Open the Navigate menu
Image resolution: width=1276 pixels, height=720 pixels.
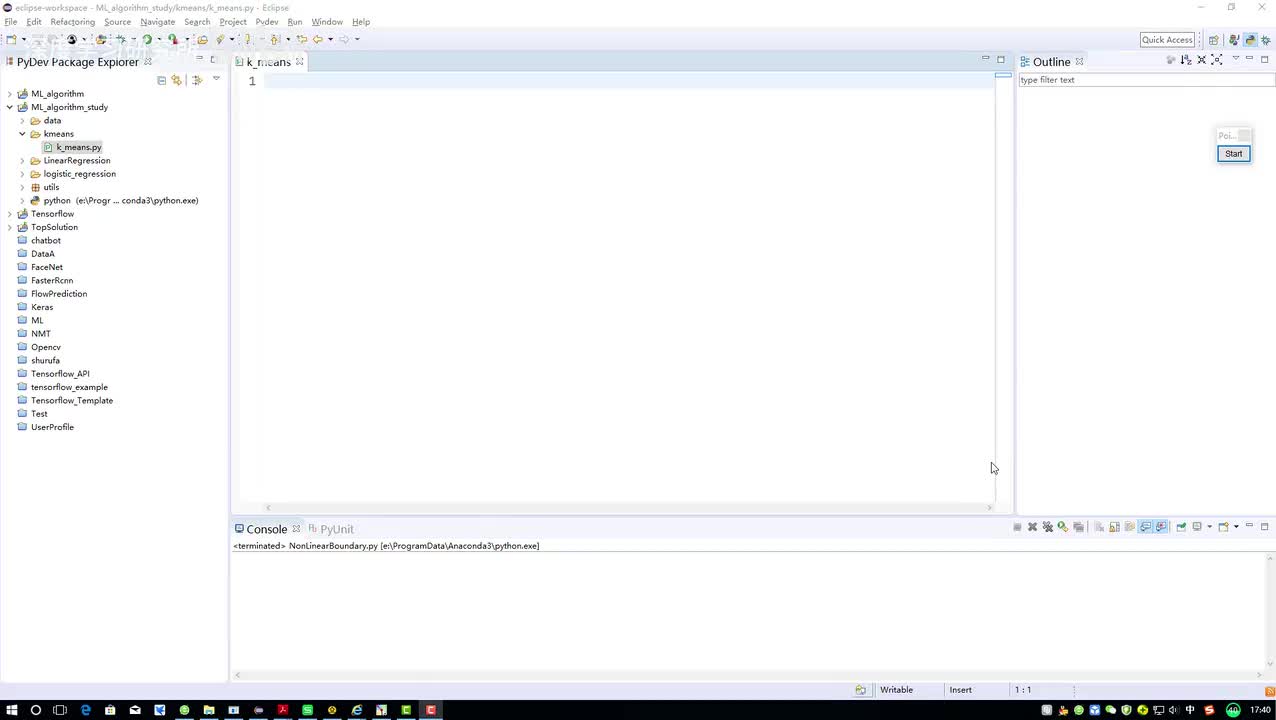pyautogui.click(x=157, y=22)
